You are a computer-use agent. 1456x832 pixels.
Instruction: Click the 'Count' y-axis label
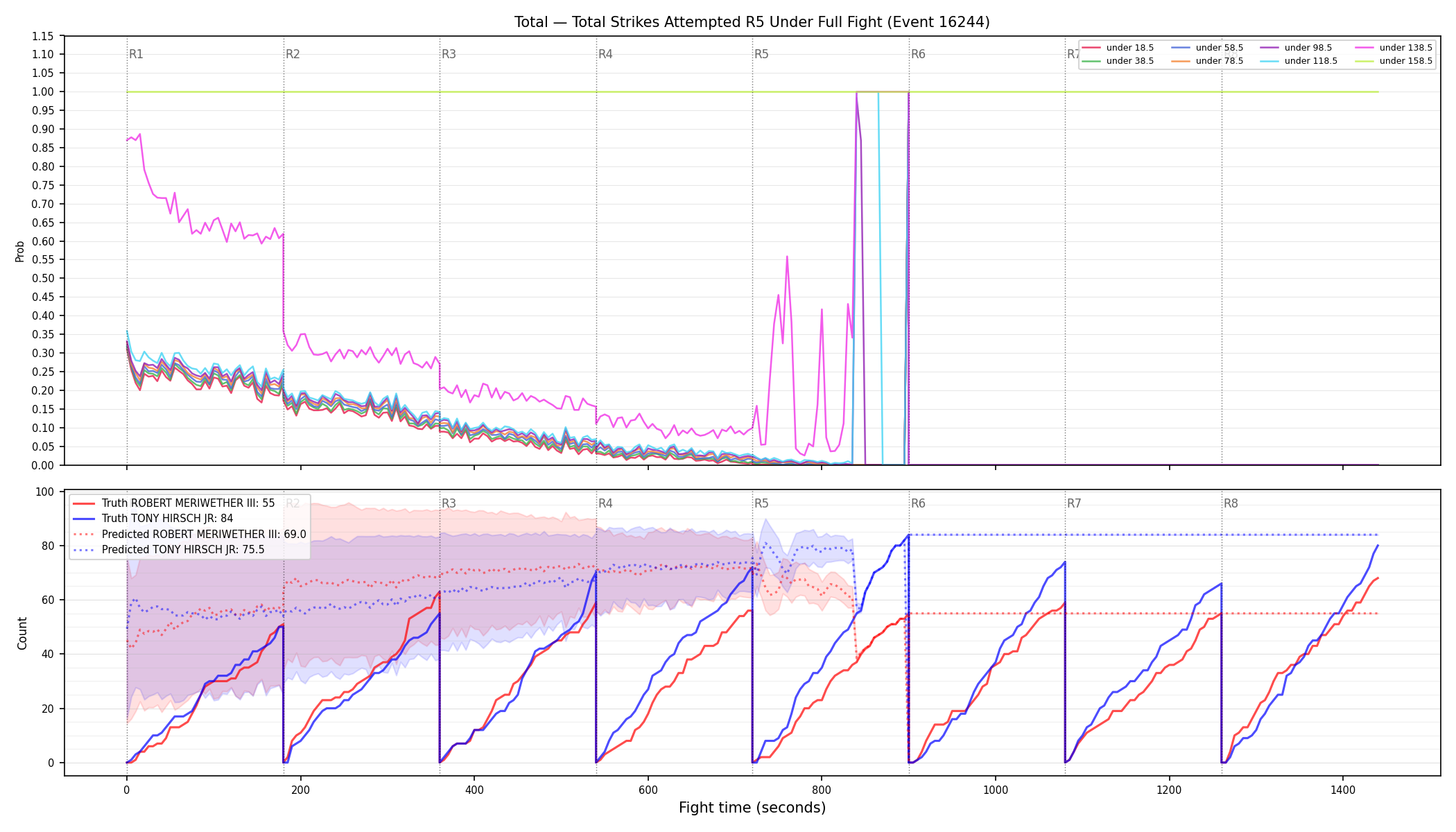pyautogui.click(x=22, y=633)
